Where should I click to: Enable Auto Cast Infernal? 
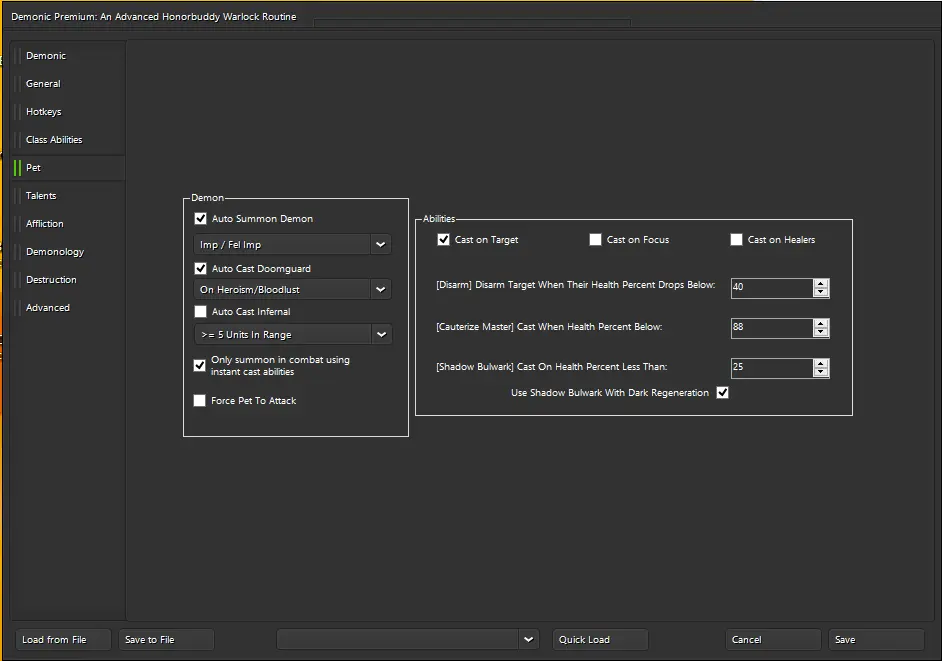[x=201, y=311]
